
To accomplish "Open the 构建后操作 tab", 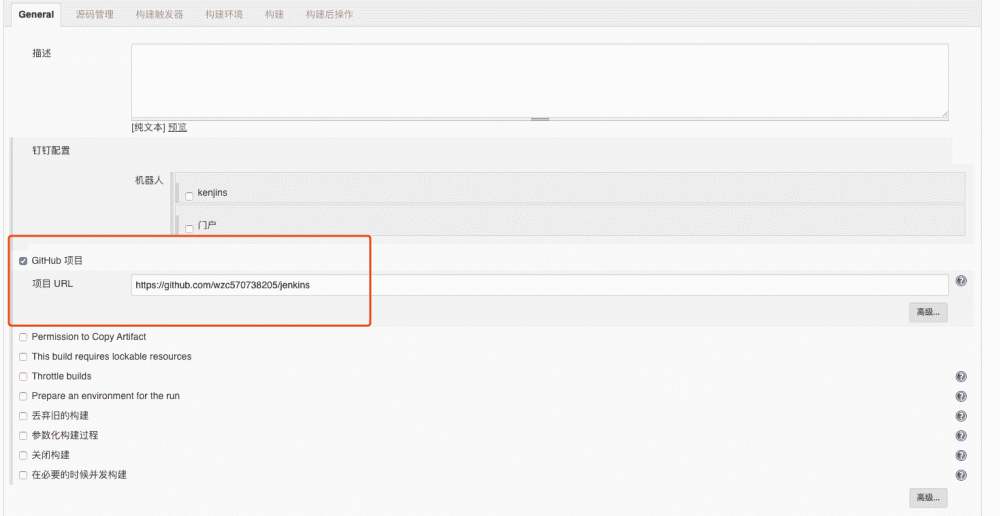I will (x=329, y=14).
